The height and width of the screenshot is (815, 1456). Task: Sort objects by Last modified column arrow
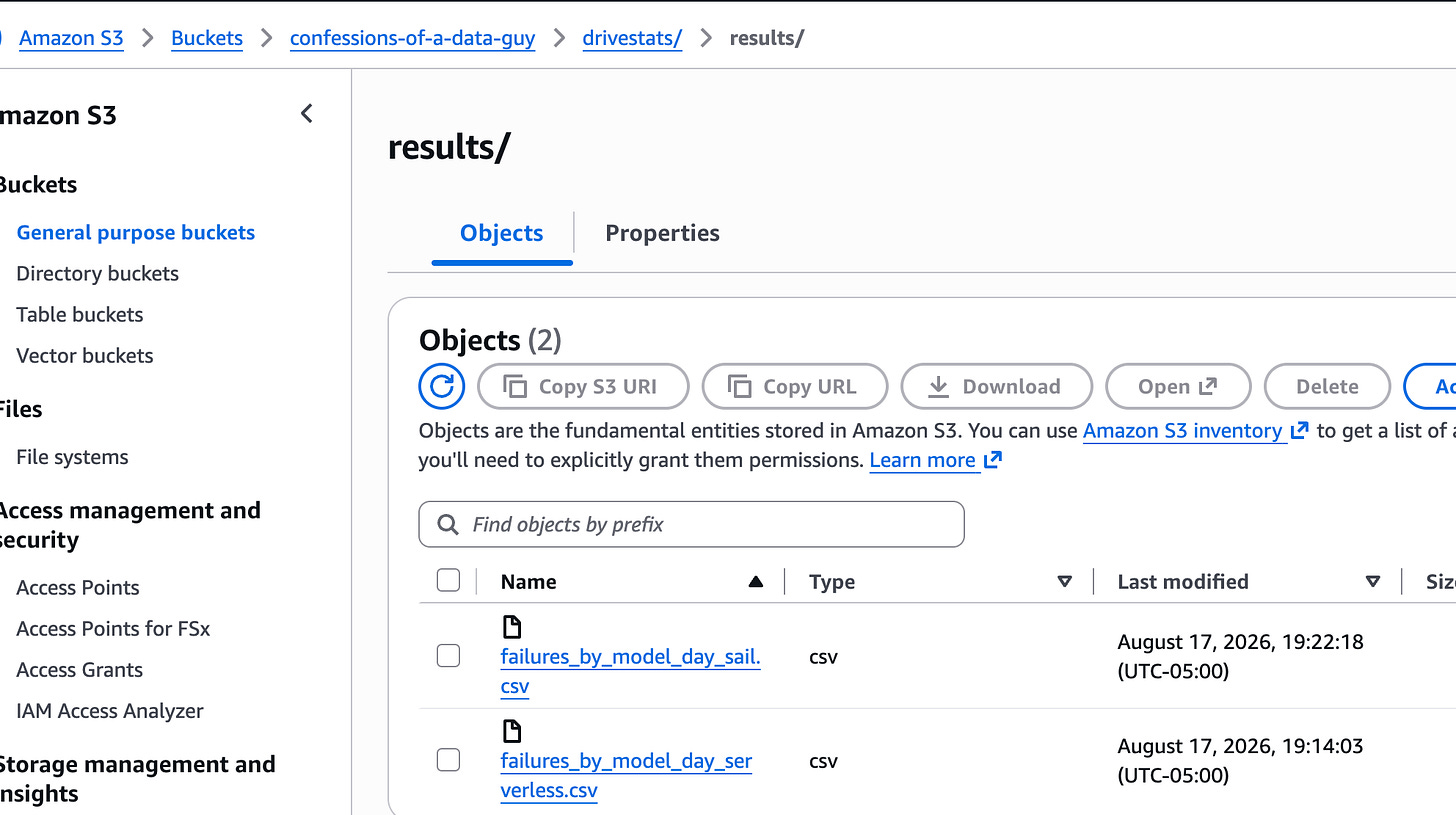click(1373, 582)
